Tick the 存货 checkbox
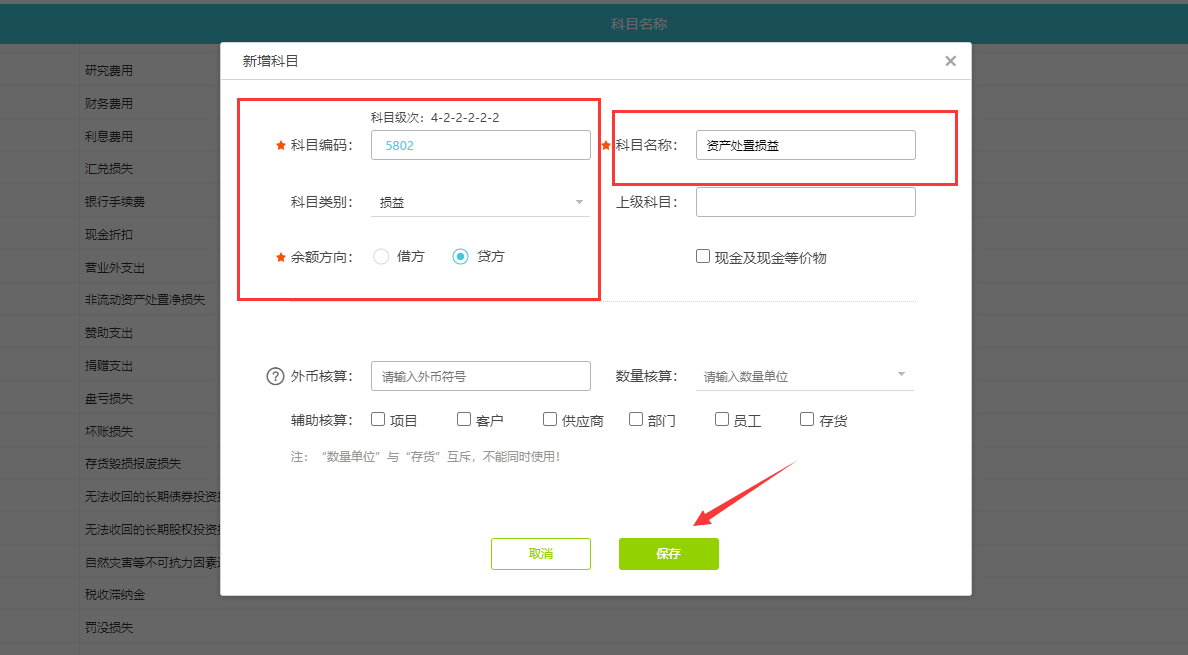This screenshot has width=1188, height=655. point(807,420)
